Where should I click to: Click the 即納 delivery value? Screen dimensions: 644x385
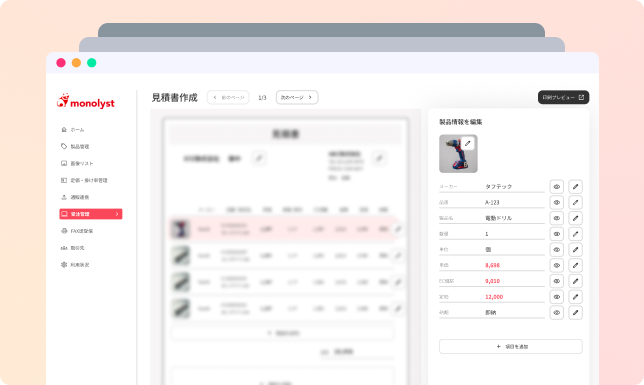(491, 313)
